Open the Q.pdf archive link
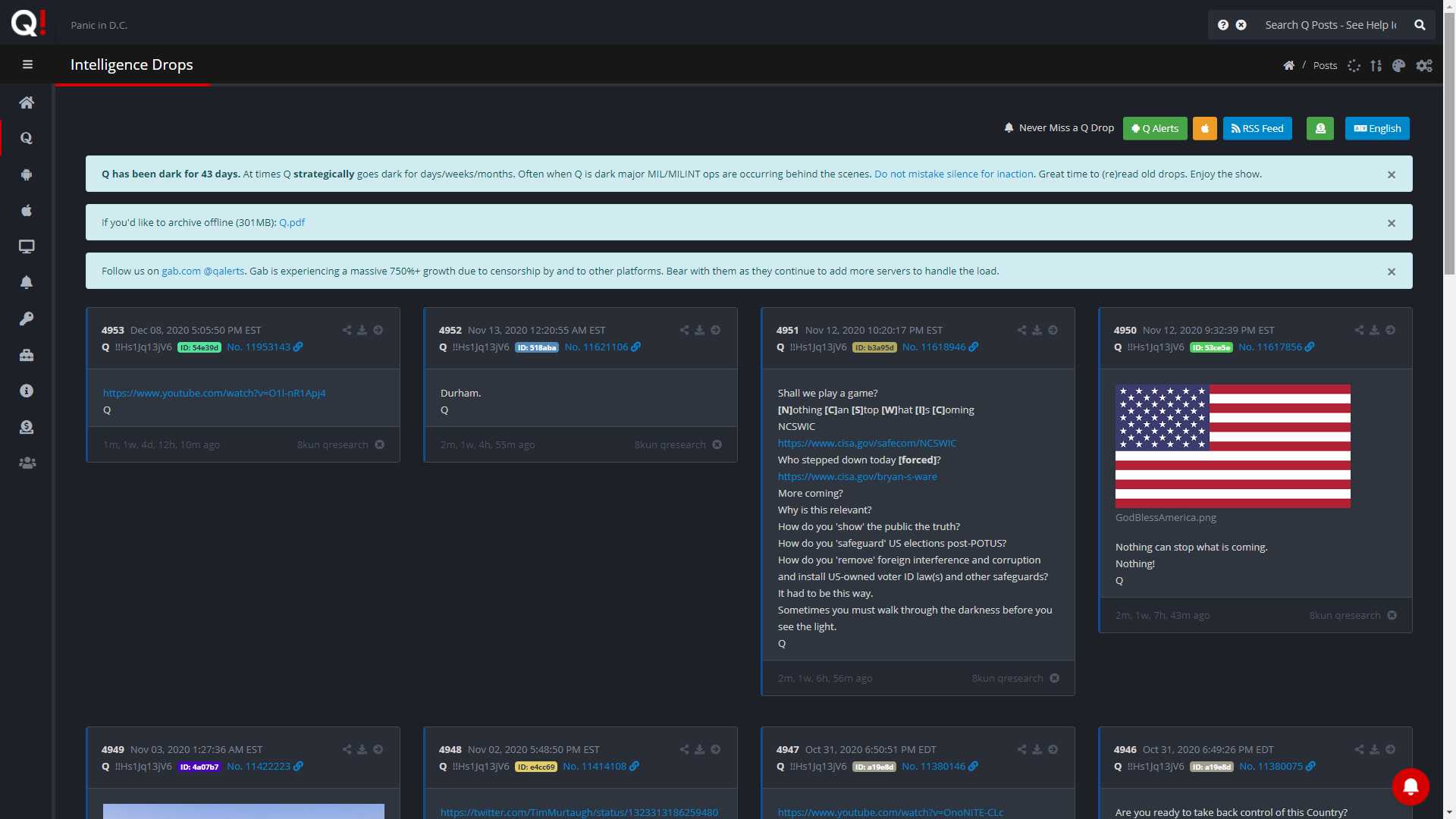The width and height of the screenshot is (1456, 819). [292, 222]
